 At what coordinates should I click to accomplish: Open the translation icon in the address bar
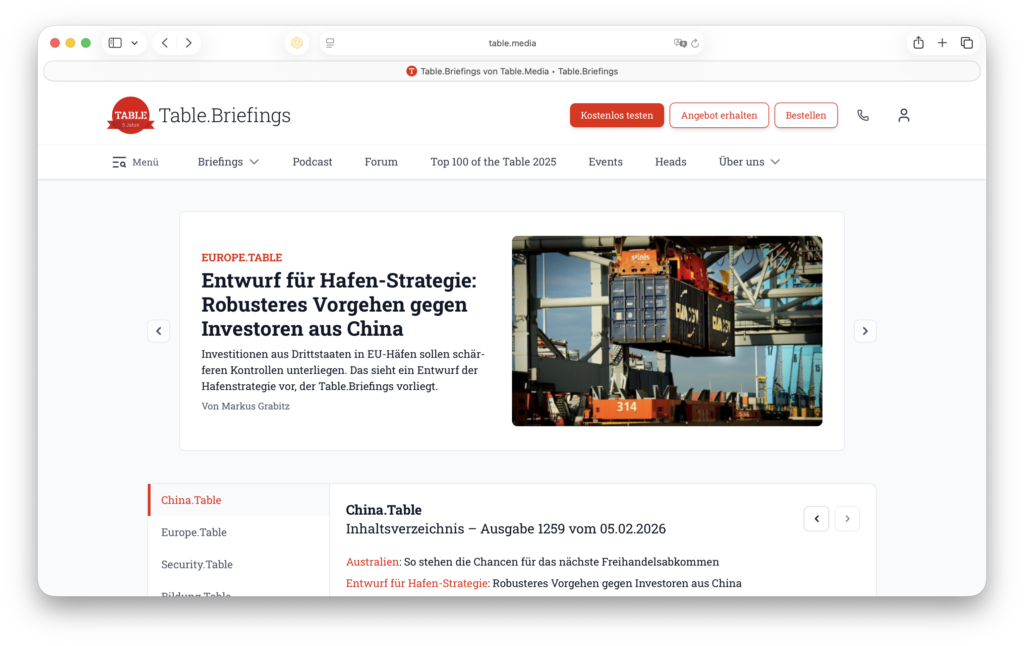tap(679, 42)
